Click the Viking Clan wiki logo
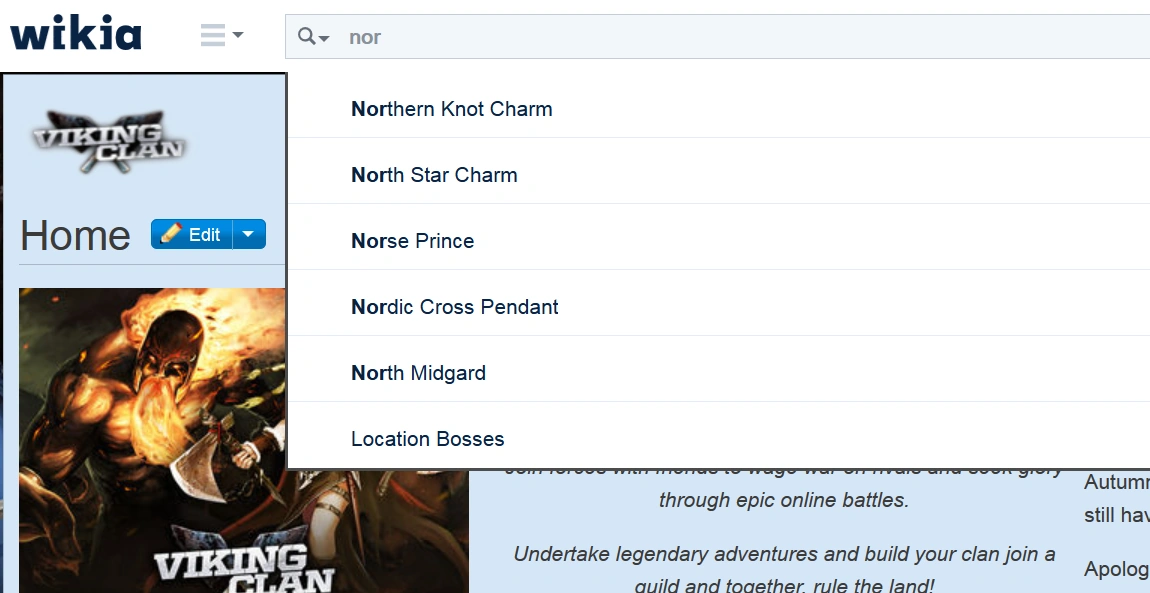 coord(109,141)
